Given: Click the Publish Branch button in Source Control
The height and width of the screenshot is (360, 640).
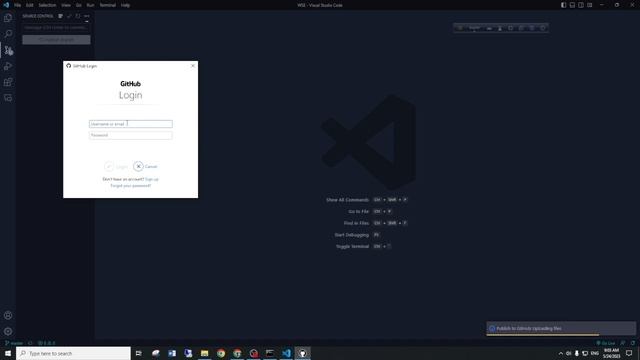Looking at the screenshot, I should [x=56, y=40].
